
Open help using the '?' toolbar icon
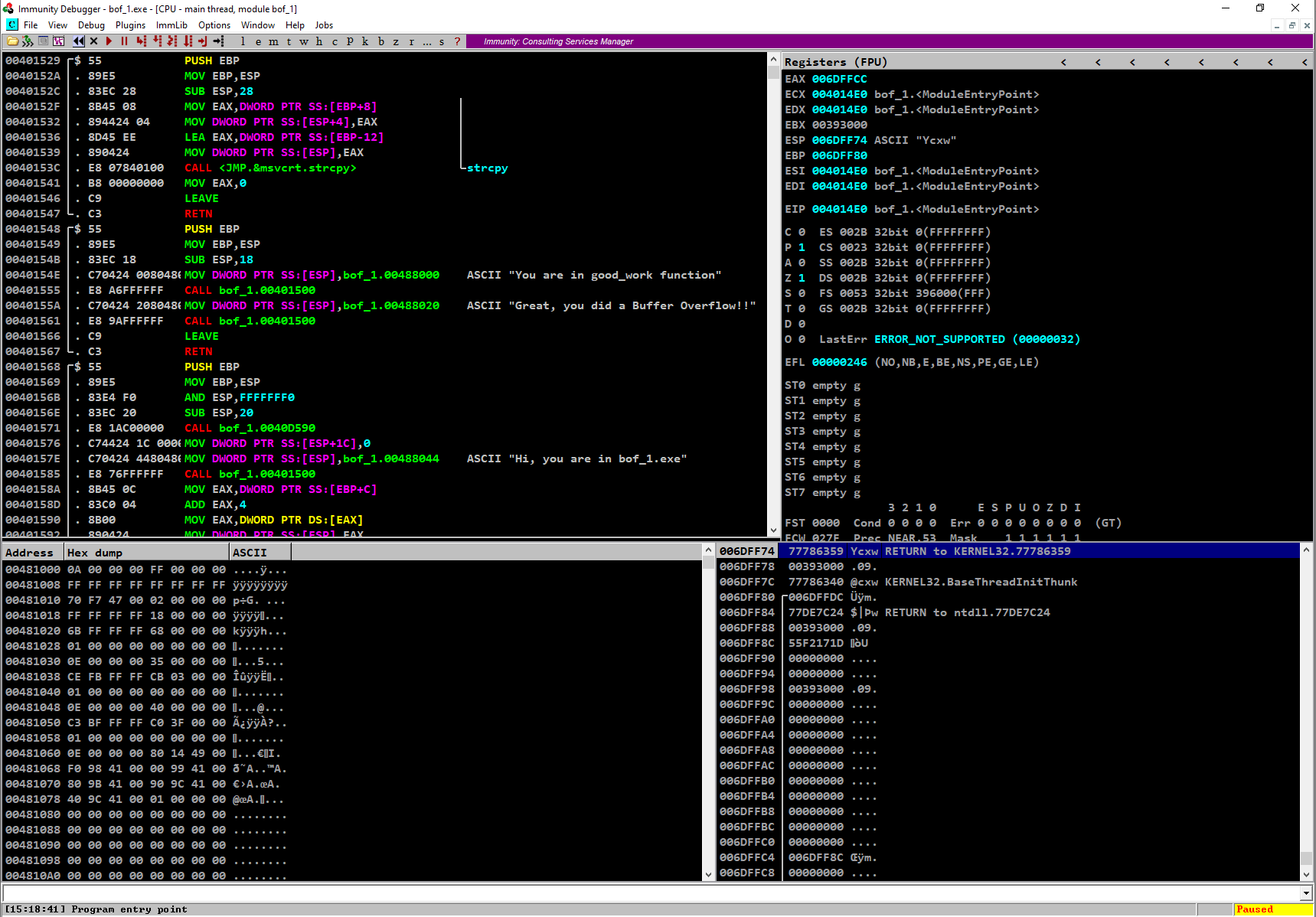click(458, 41)
